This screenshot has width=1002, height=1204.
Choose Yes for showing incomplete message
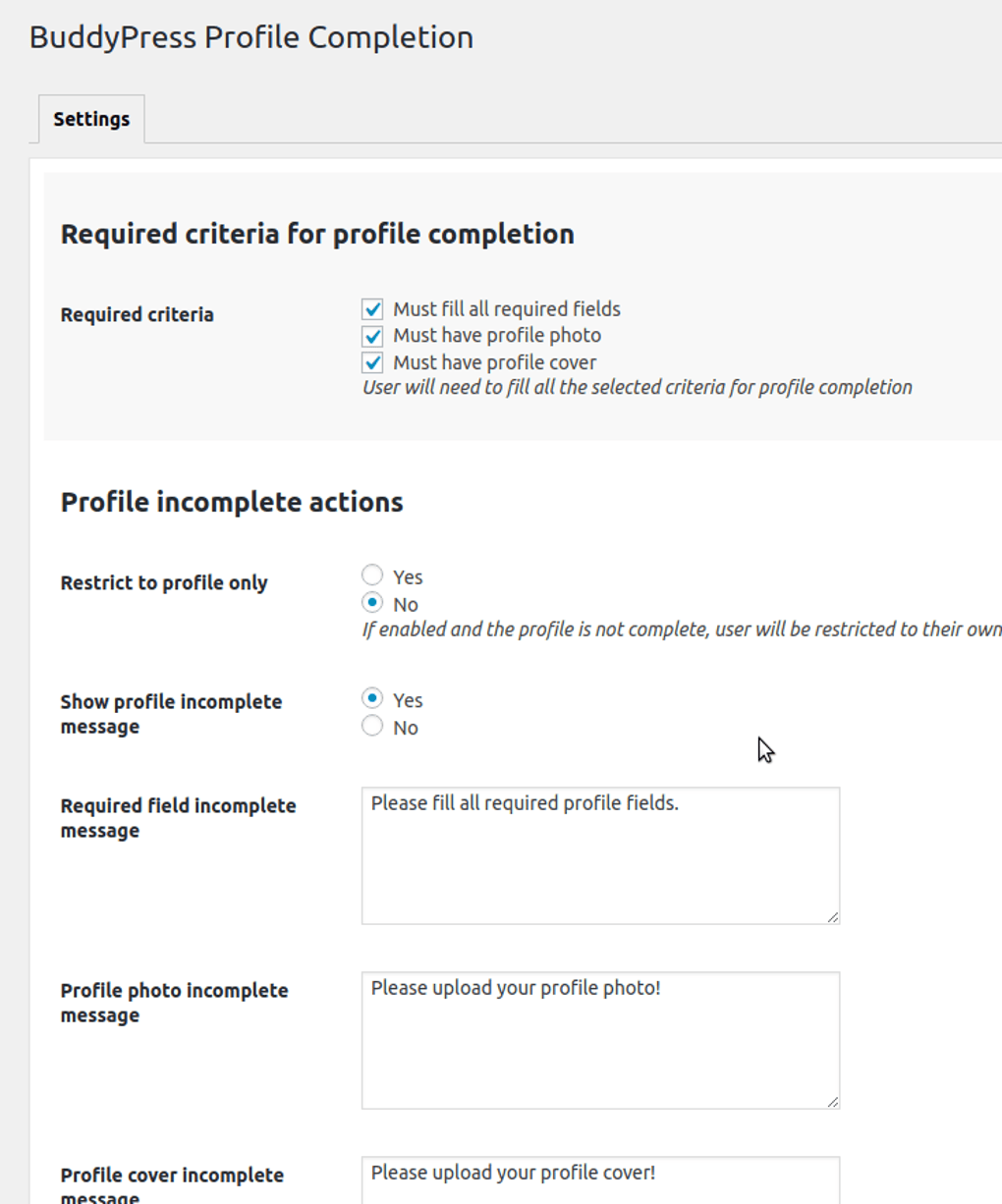pos(372,699)
